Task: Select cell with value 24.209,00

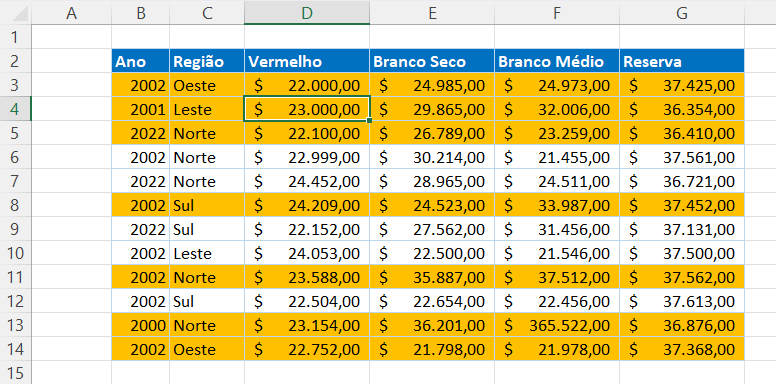Action: [307, 205]
